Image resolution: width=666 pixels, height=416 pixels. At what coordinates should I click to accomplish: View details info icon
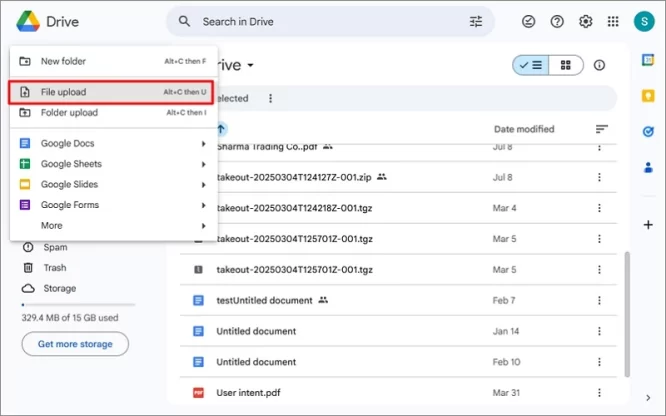click(x=599, y=65)
